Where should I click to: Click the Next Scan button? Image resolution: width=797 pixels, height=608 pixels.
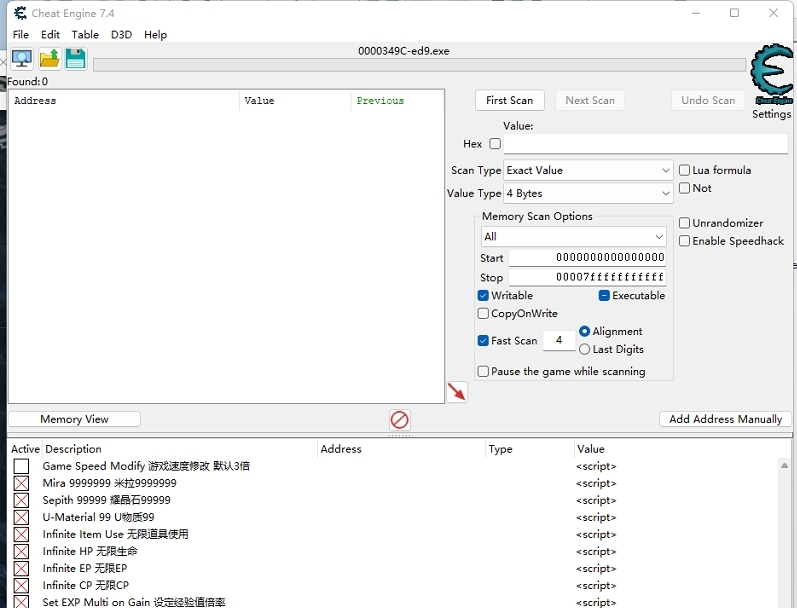tap(590, 100)
